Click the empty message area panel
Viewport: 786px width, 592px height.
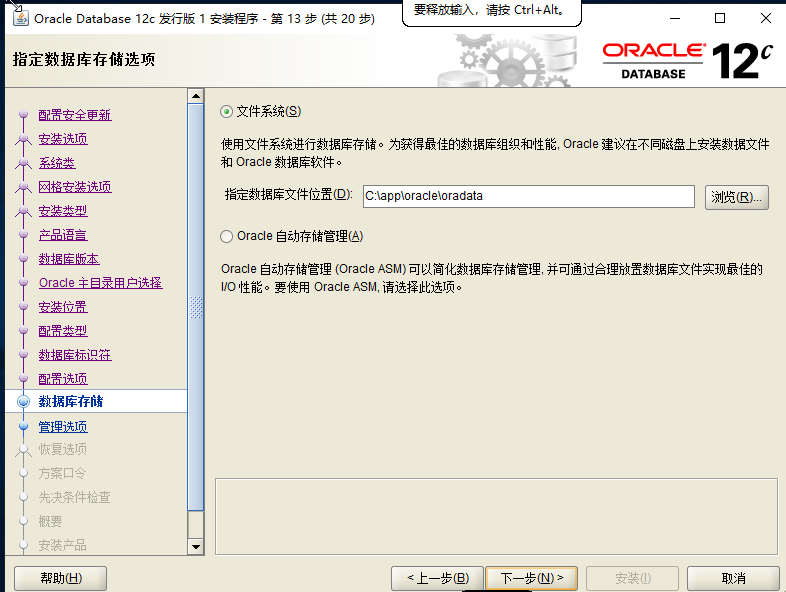(496, 516)
